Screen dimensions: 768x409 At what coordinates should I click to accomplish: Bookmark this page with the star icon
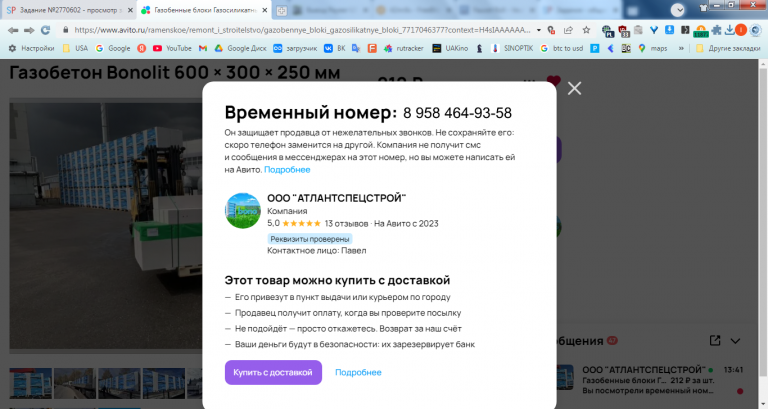[586, 30]
